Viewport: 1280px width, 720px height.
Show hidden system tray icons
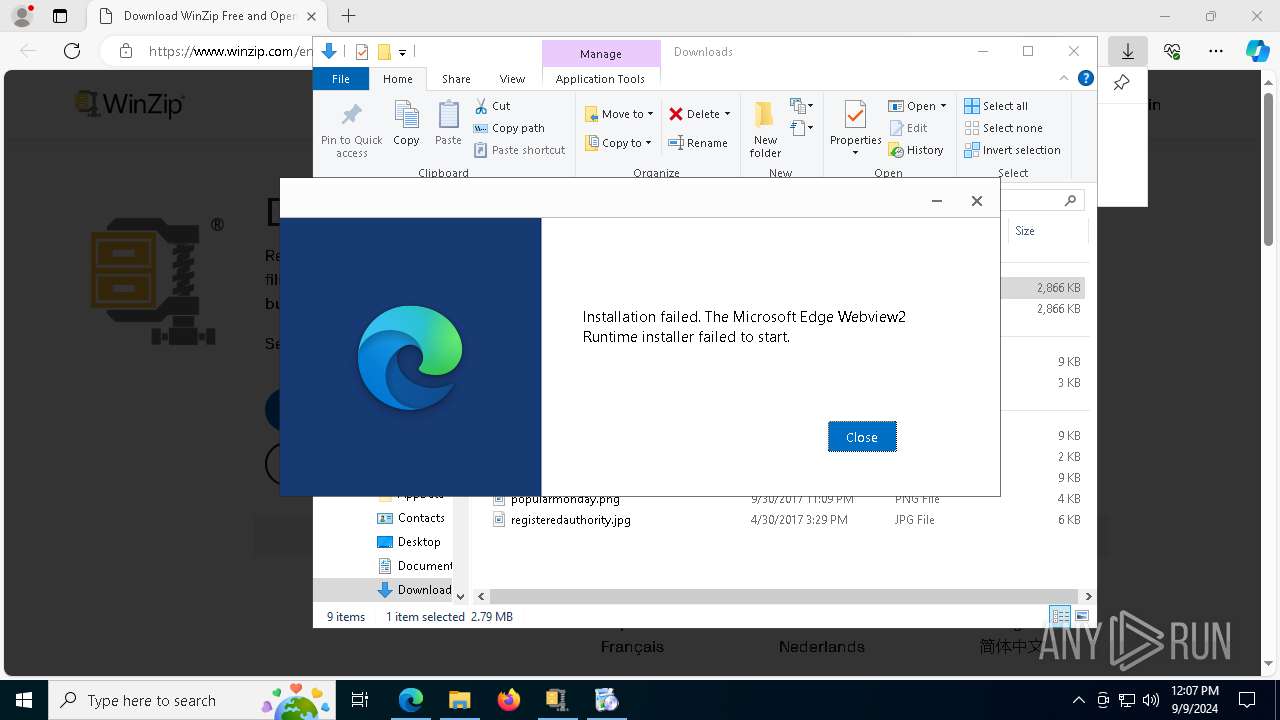click(x=1078, y=700)
